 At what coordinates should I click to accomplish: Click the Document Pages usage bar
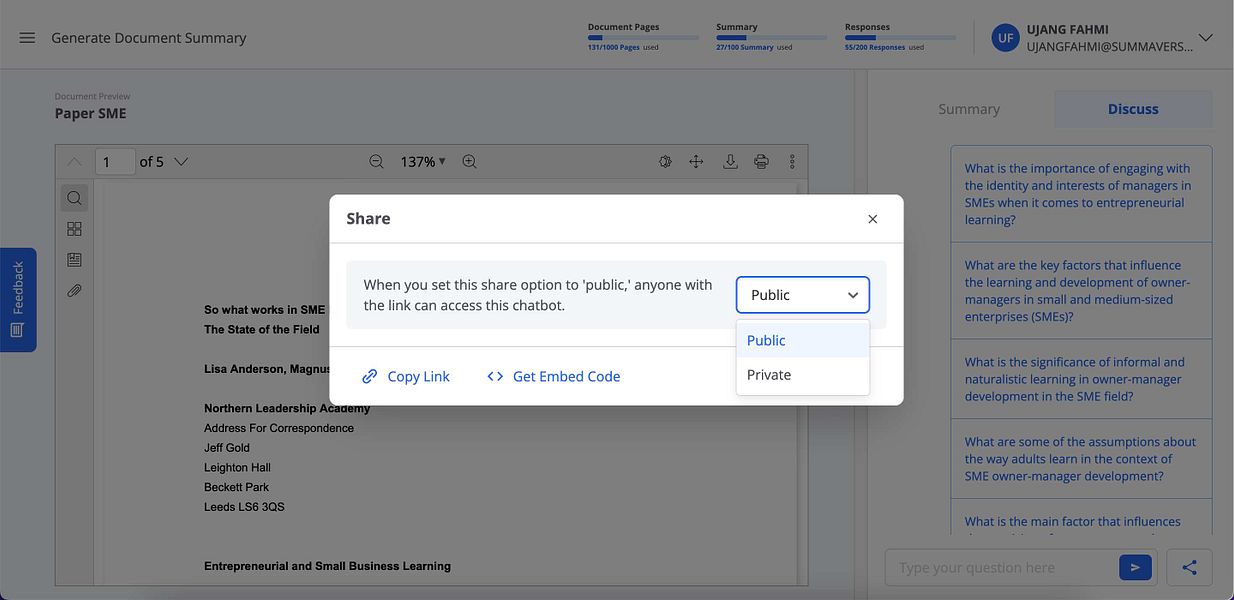coord(643,38)
